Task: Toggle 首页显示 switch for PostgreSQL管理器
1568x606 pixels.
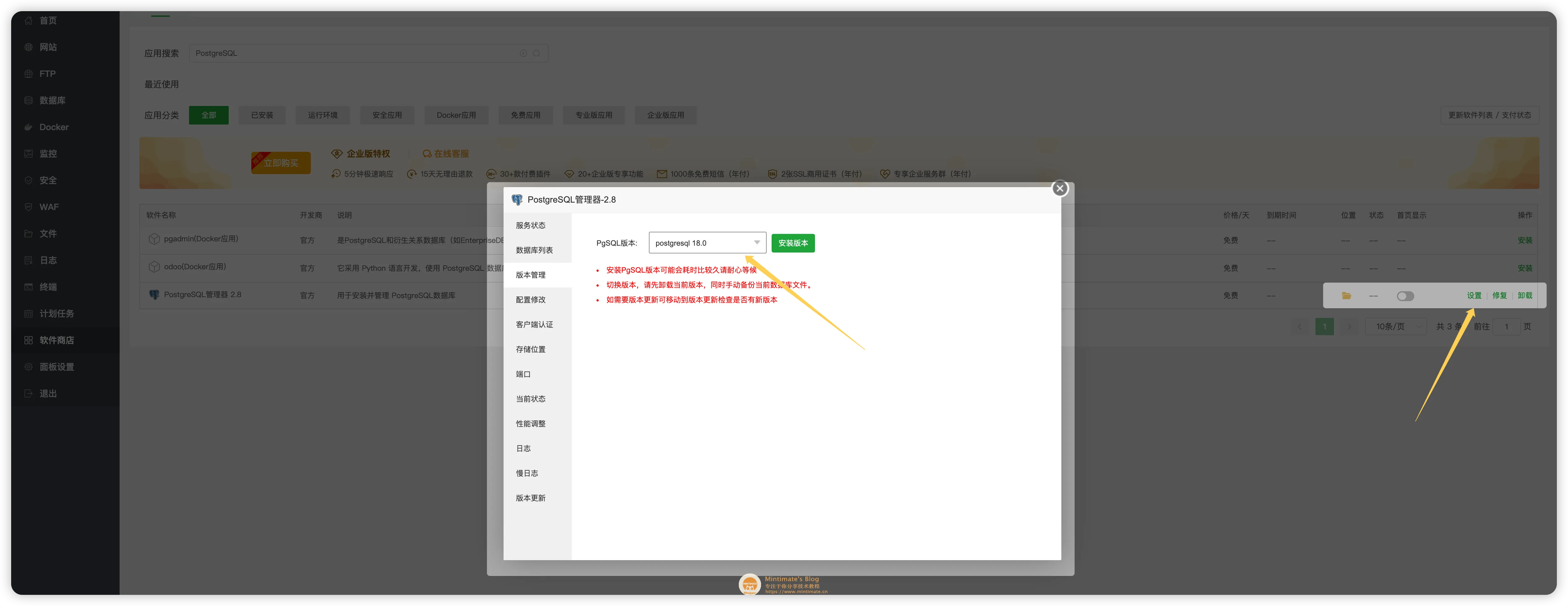Action: [1406, 296]
